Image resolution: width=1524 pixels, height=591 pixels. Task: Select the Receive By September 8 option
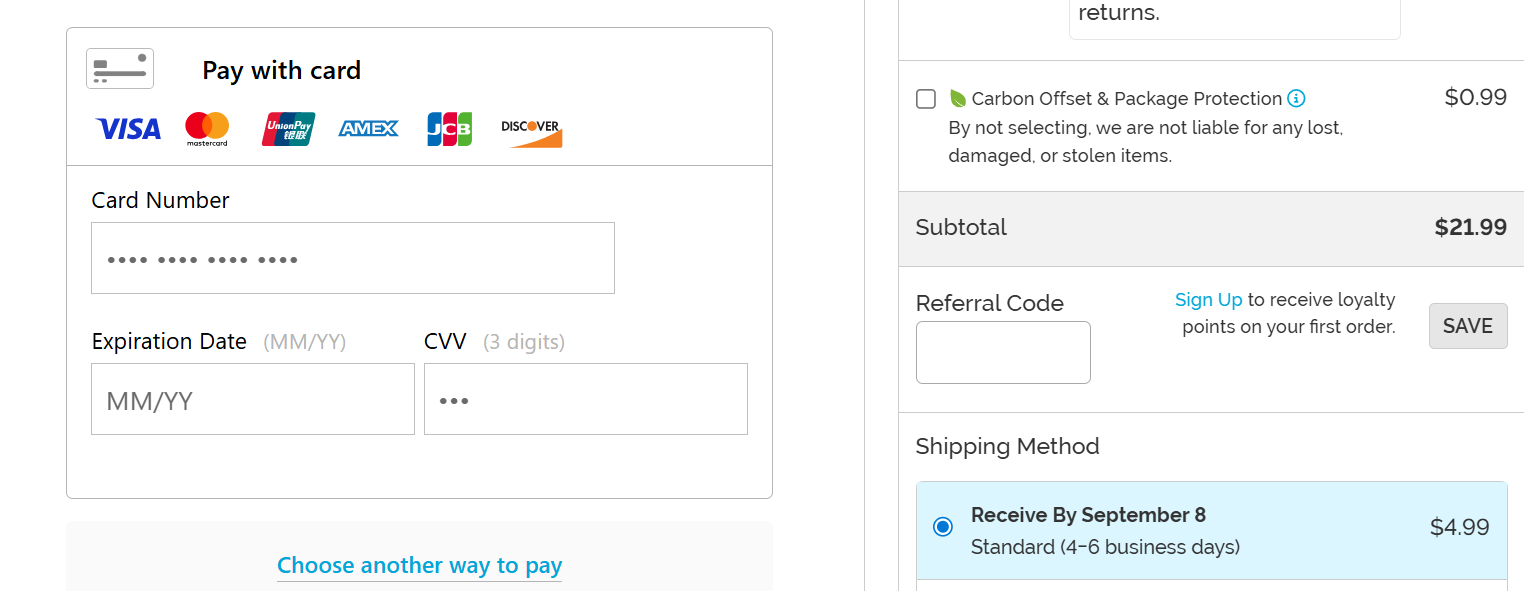[1088, 516]
